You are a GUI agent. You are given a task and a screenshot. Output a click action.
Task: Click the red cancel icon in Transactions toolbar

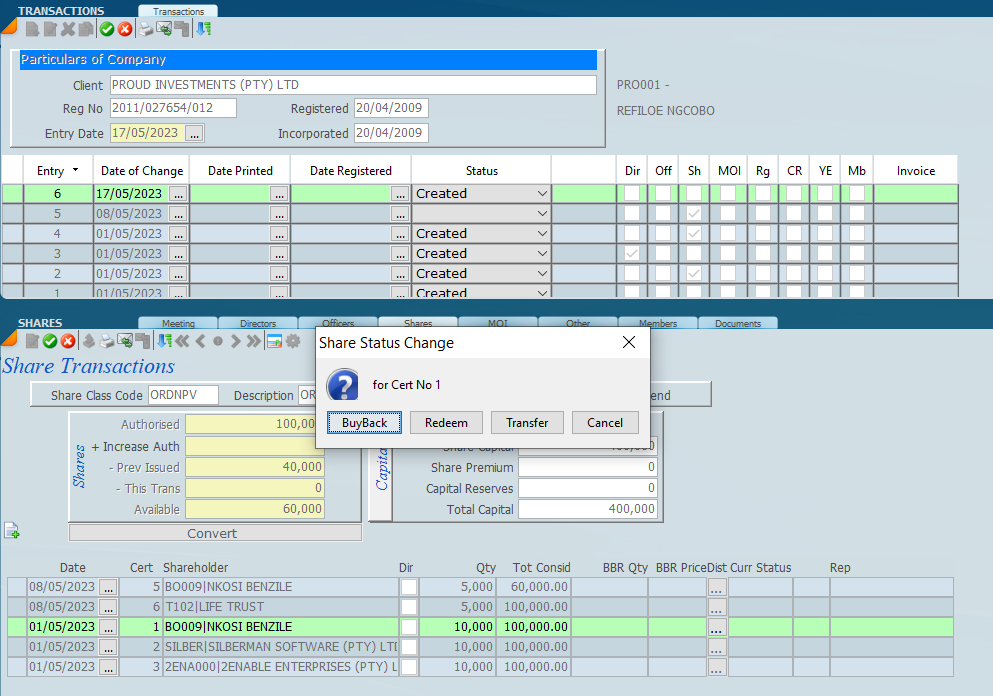click(x=124, y=29)
